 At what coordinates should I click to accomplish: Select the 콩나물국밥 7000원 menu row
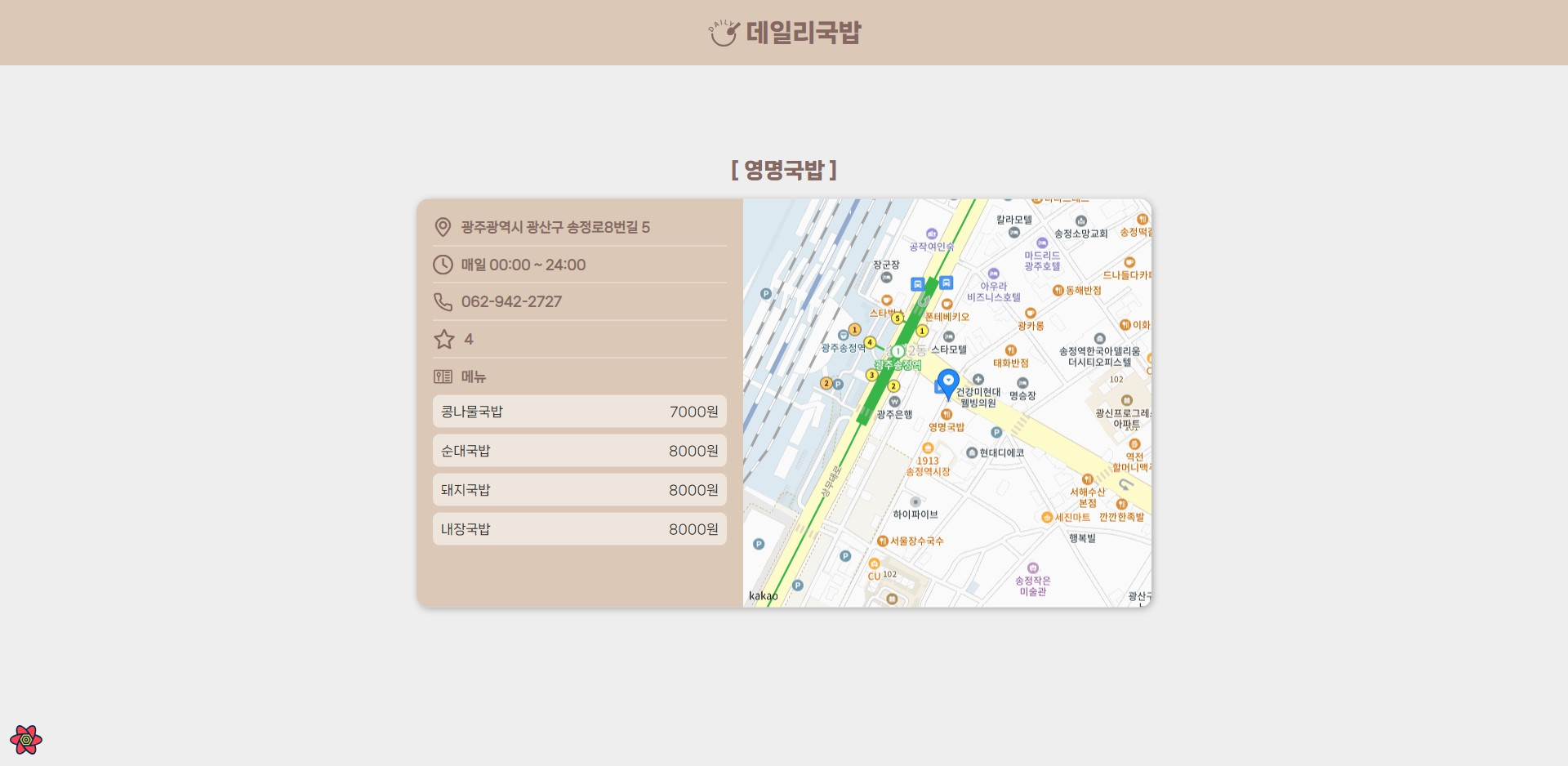point(580,412)
